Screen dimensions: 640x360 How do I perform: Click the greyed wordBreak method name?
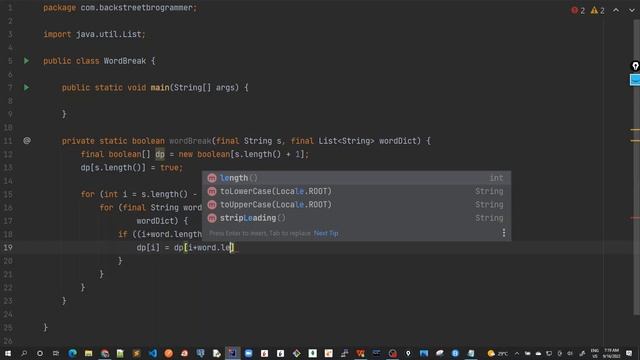pyautogui.click(x=190, y=141)
